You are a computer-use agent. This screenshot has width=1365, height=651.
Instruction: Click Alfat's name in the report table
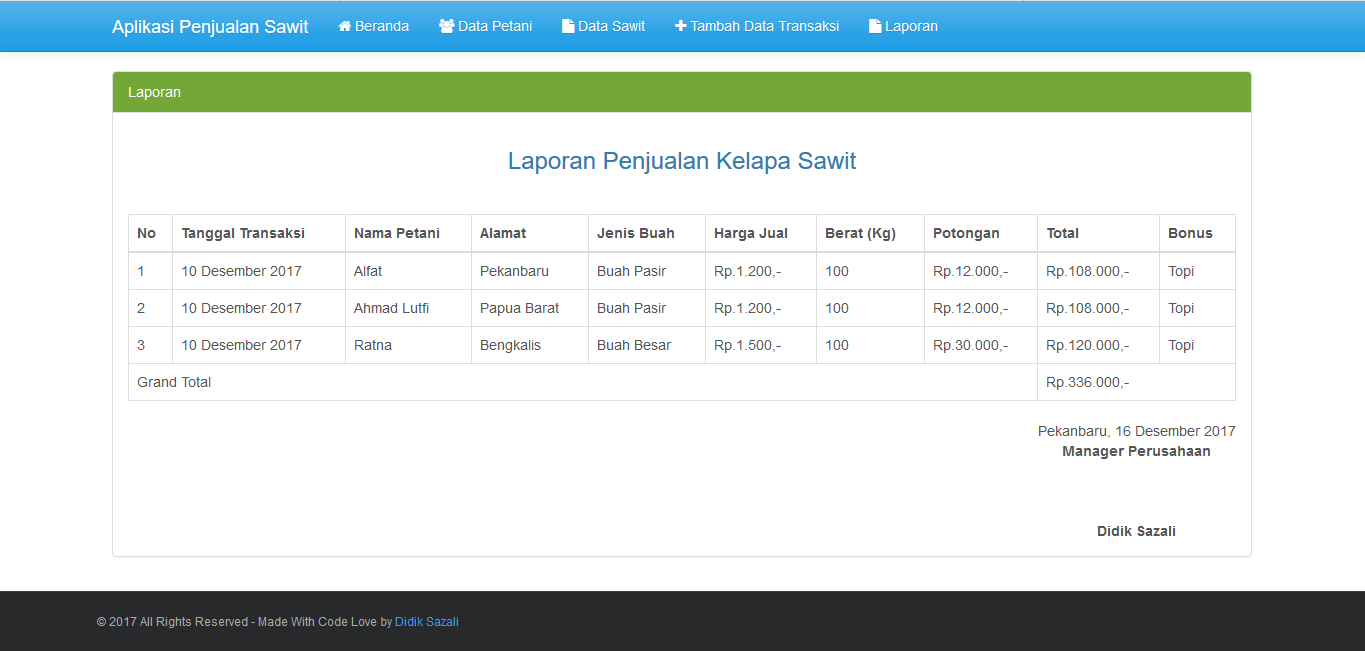coord(370,270)
